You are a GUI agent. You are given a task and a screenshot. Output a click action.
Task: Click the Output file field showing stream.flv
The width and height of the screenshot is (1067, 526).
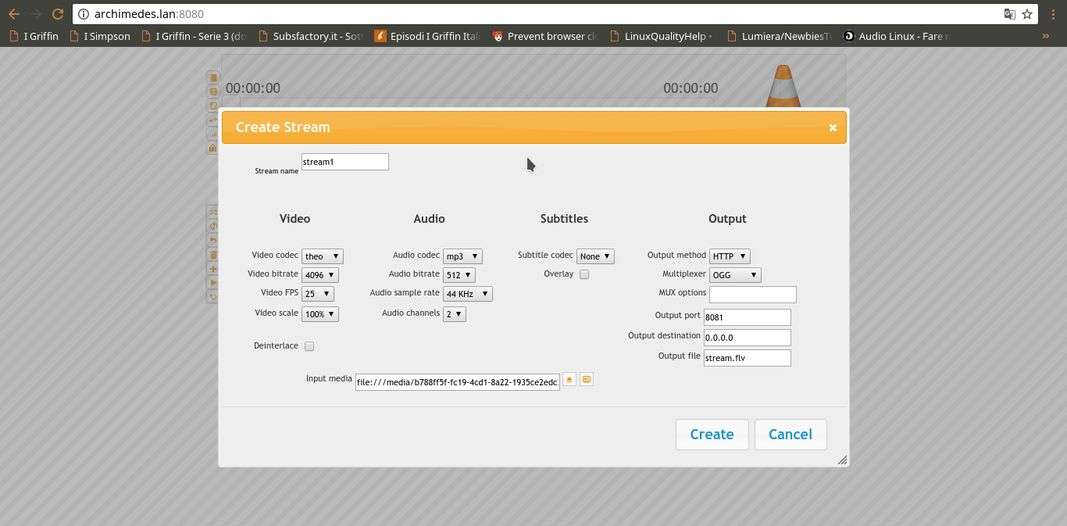coord(747,358)
